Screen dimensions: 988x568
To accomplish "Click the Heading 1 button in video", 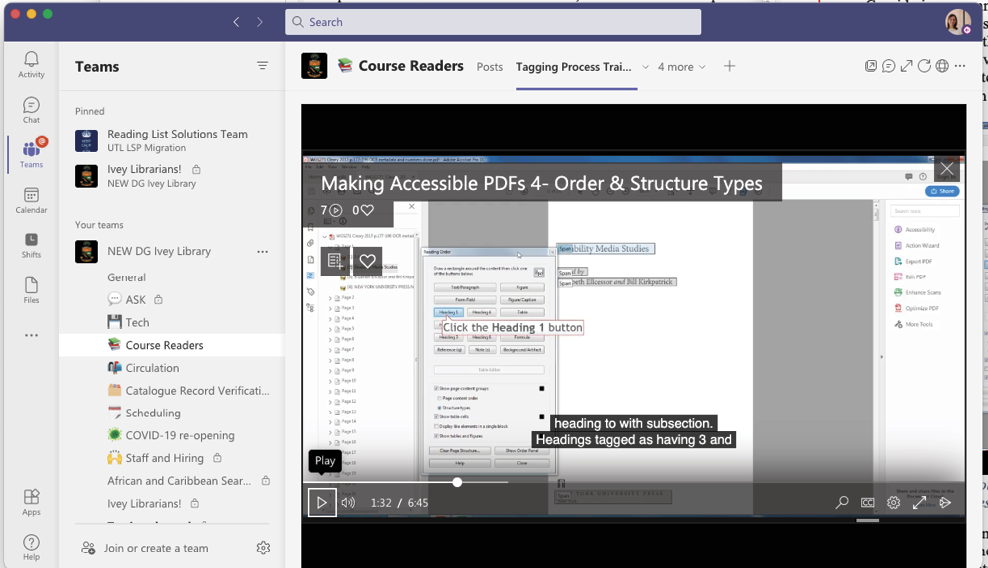I will [x=448, y=312].
